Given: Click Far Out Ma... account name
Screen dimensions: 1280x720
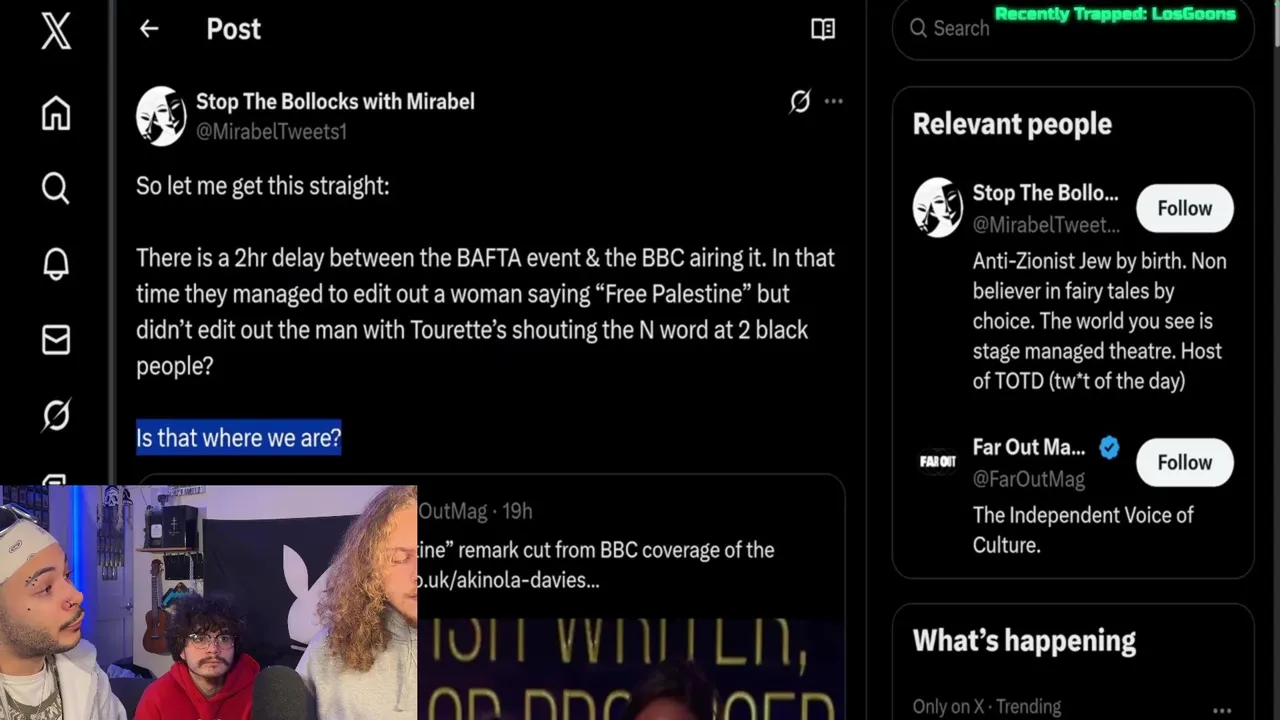Looking at the screenshot, I should 1028,447.
